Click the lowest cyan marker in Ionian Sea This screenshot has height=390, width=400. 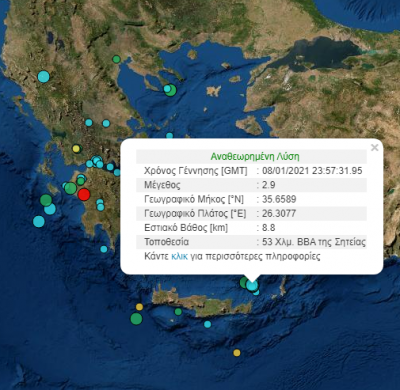pos(39,221)
